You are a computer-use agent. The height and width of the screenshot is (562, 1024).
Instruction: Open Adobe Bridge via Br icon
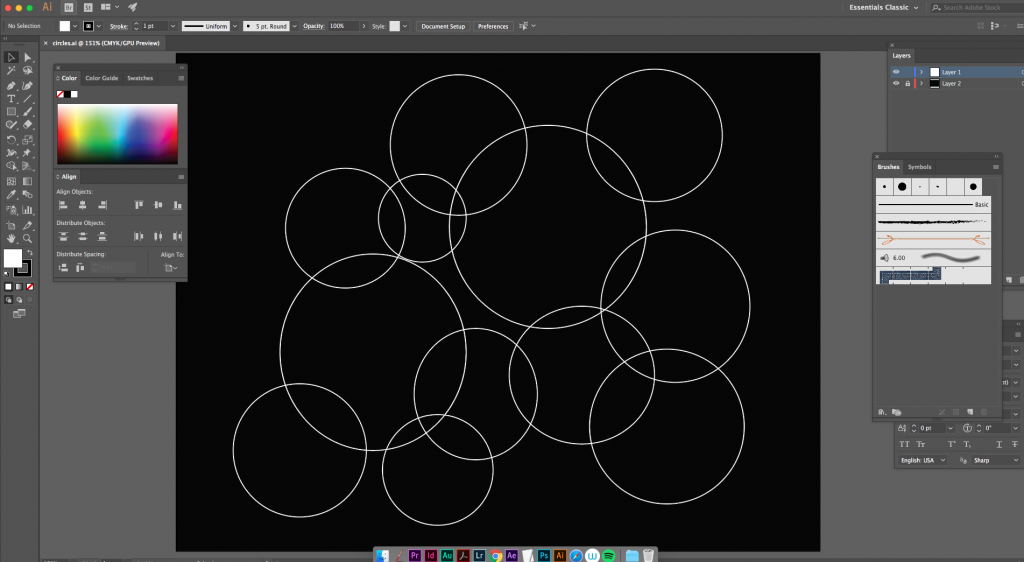[x=69, y=7]
